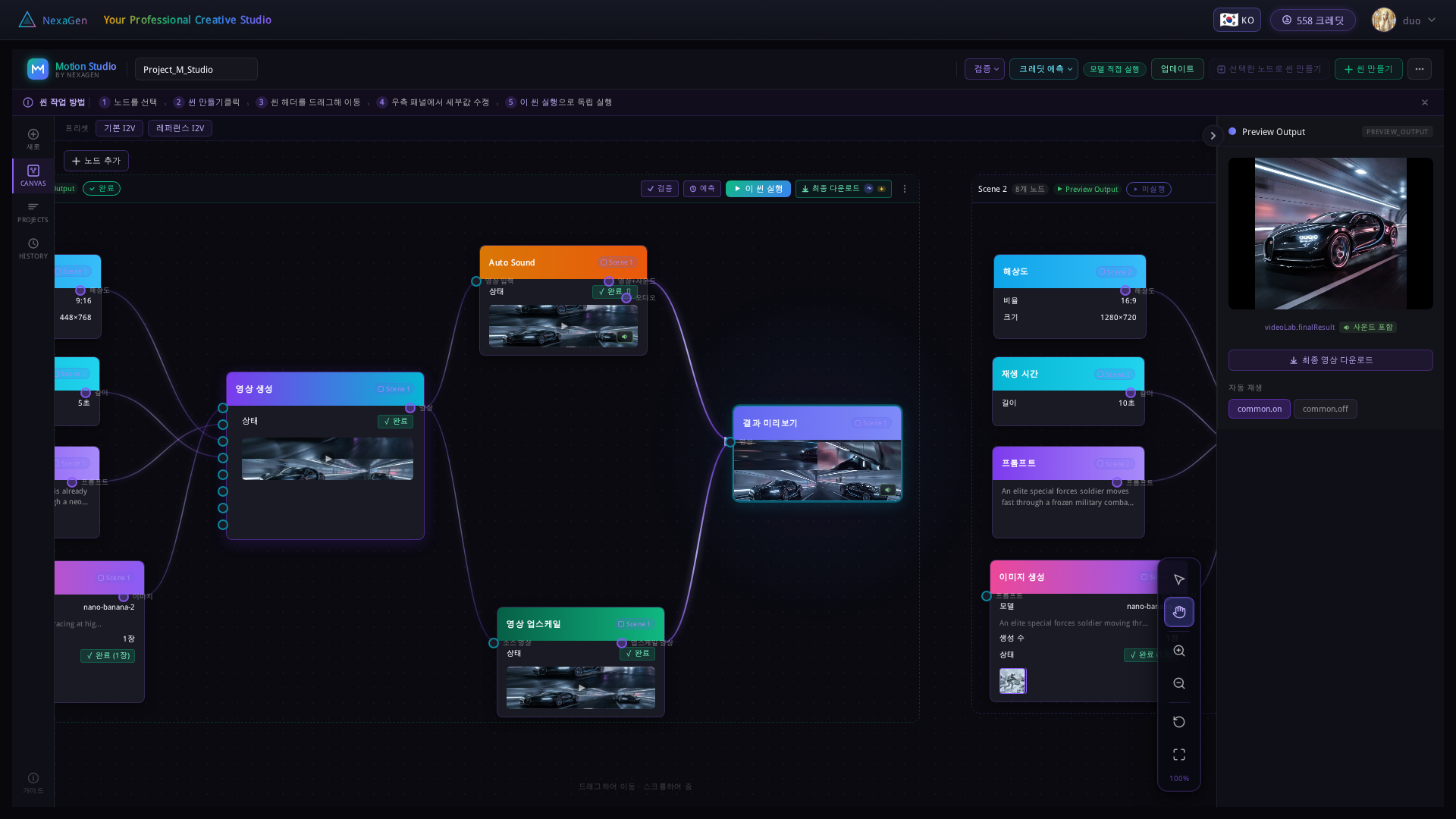
Task: Click 최종 영상 다운로드 button
Action: [1331, 360]
